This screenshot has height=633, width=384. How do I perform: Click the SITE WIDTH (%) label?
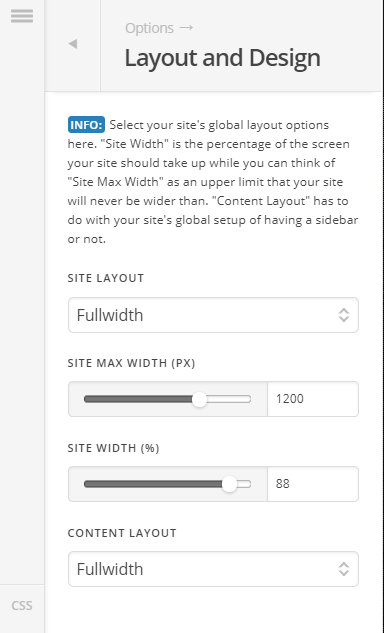(113, 448)
